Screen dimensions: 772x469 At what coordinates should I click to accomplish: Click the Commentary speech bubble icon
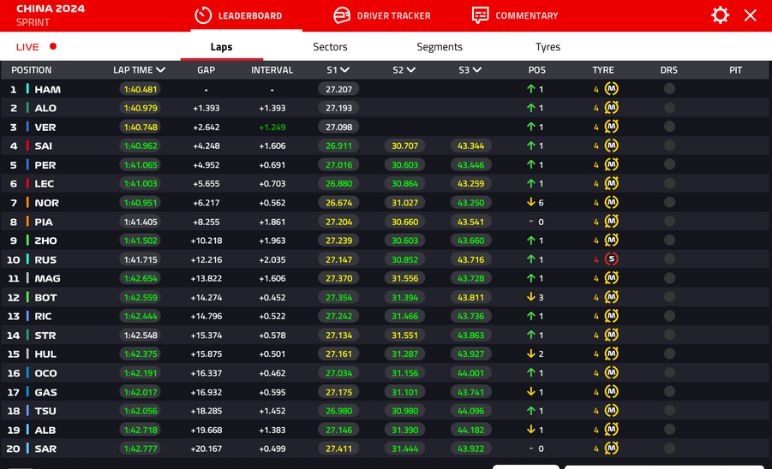pyautogui.click(x=480, y=16)
